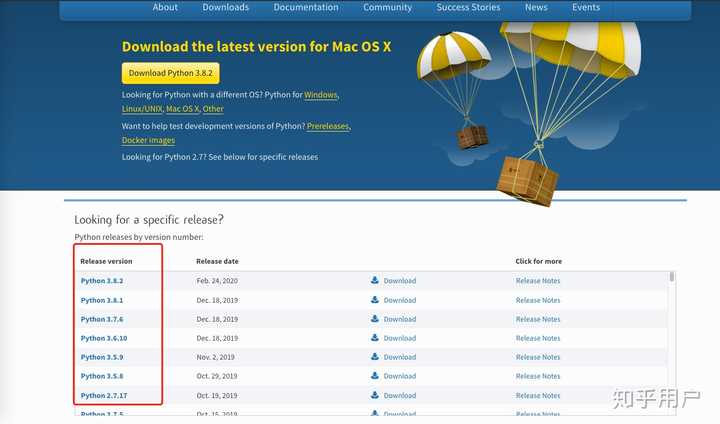The image size is (720, 424).
Task: Follow the Other OS link
Action: point(213,109)
